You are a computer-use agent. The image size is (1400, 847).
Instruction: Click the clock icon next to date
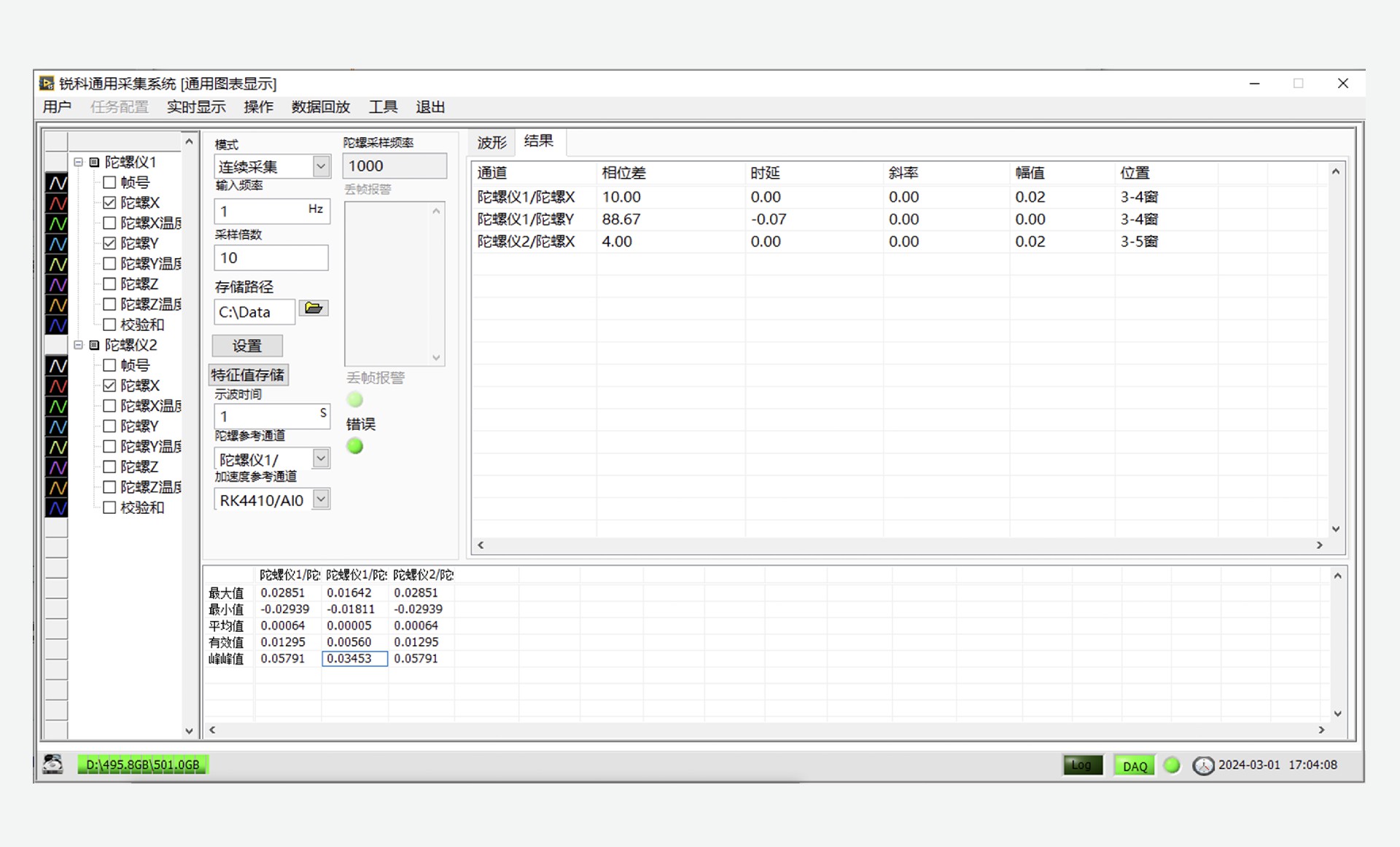pos(1203,765)
